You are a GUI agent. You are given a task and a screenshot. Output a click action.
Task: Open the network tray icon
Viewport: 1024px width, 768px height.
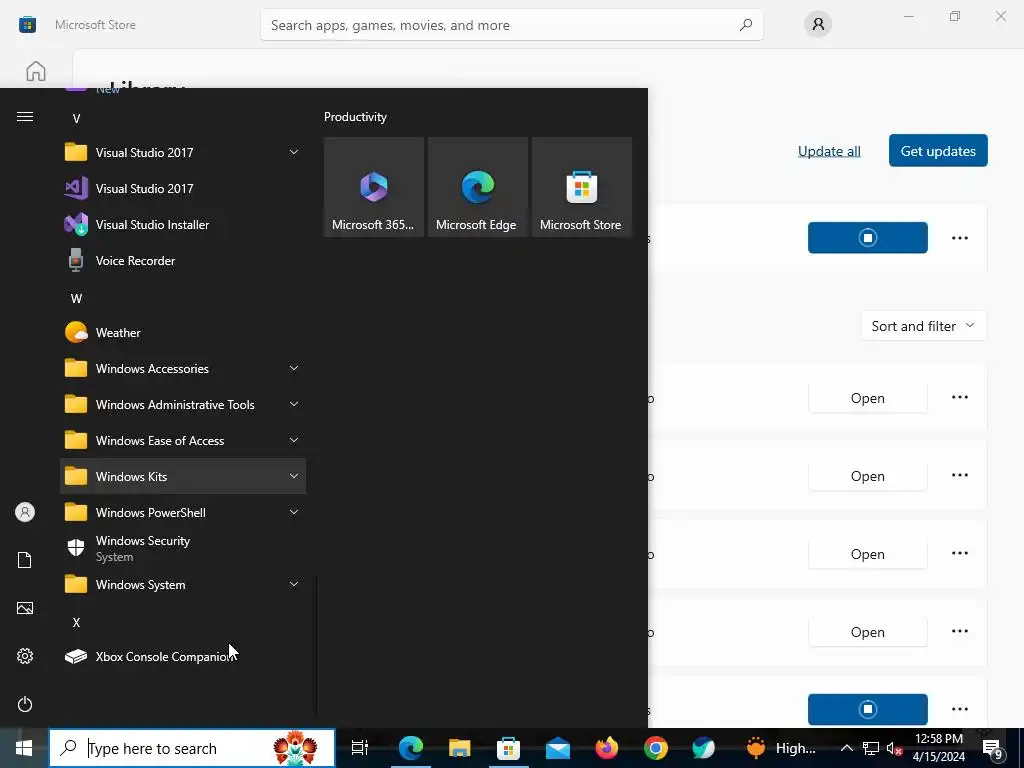pyautogui.click(x=871, y=748)
